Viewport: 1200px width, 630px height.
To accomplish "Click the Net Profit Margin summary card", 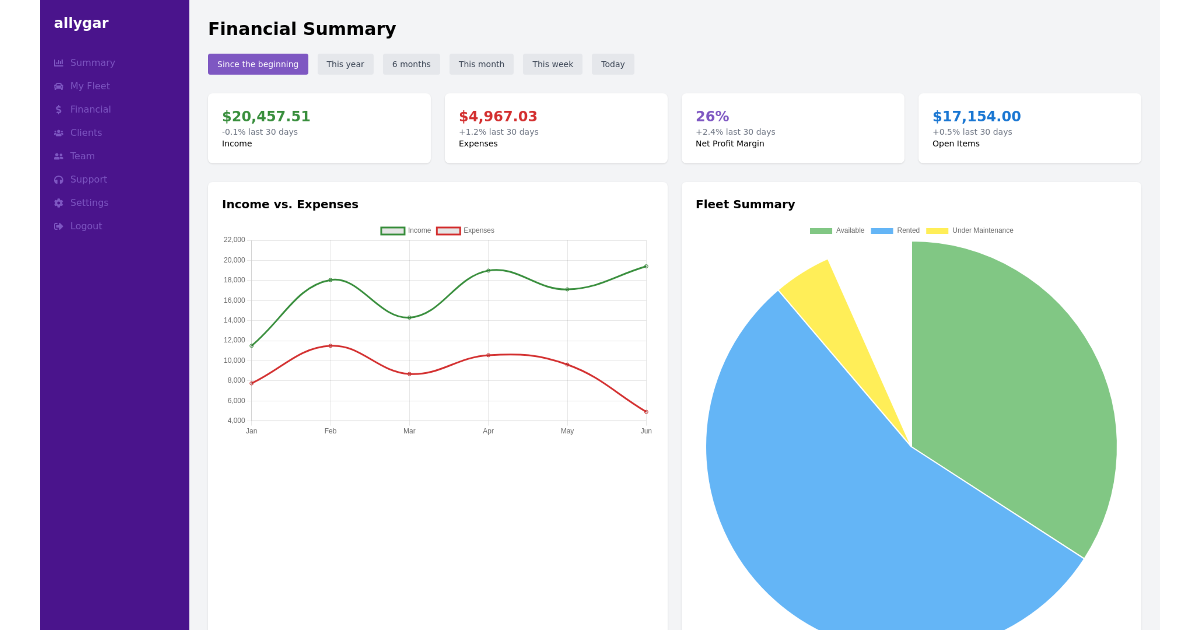I will (793, 128).
